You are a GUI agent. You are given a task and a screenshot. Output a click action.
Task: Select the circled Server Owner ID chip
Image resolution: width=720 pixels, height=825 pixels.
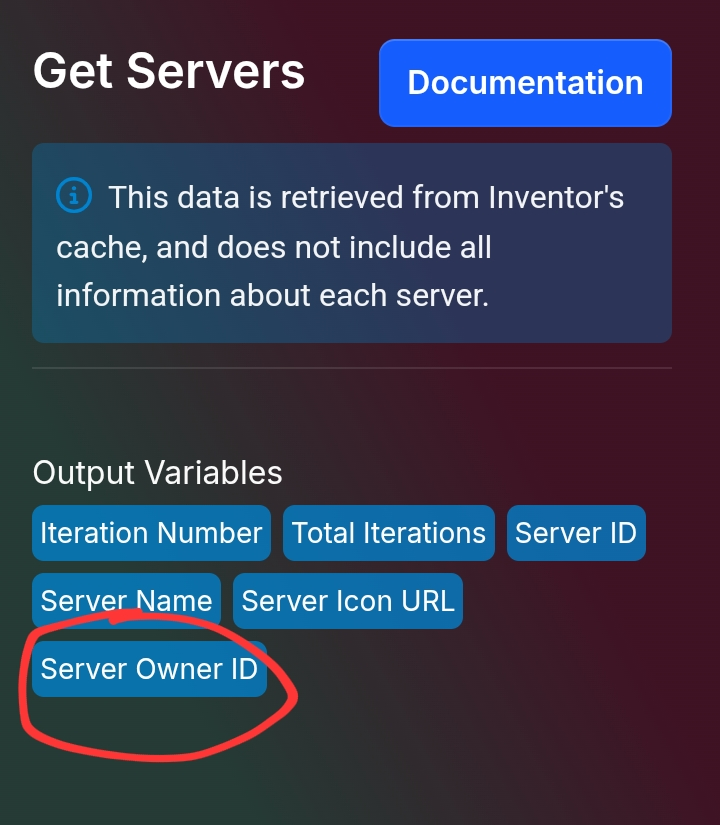tap(149, 669)
